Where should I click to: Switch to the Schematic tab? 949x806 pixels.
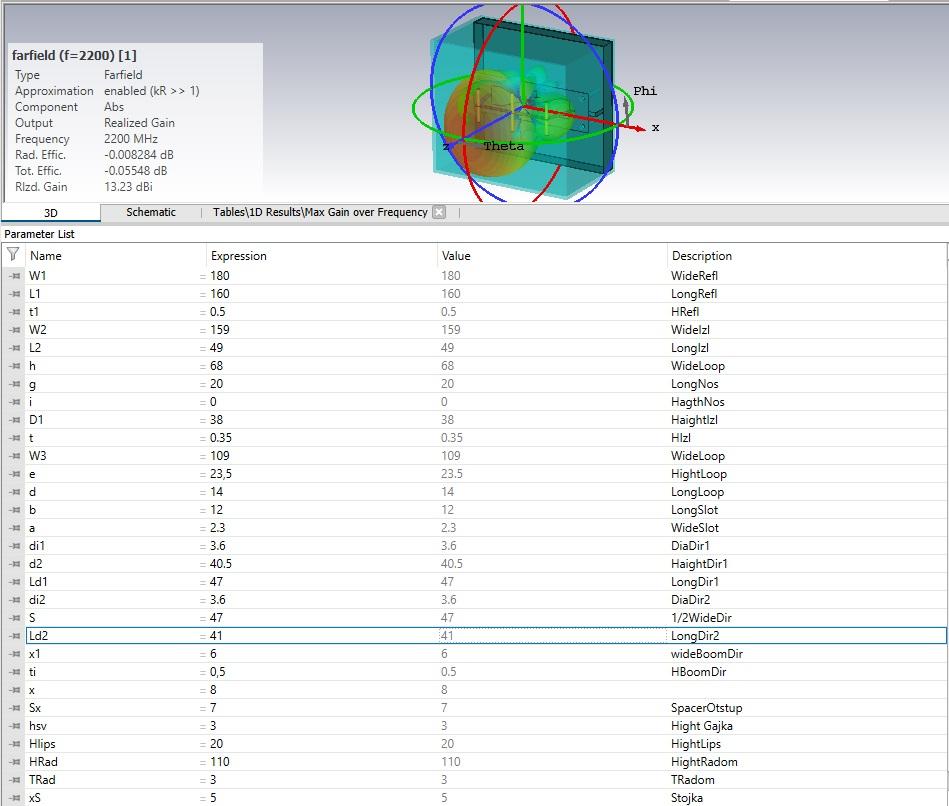point(150,212)
